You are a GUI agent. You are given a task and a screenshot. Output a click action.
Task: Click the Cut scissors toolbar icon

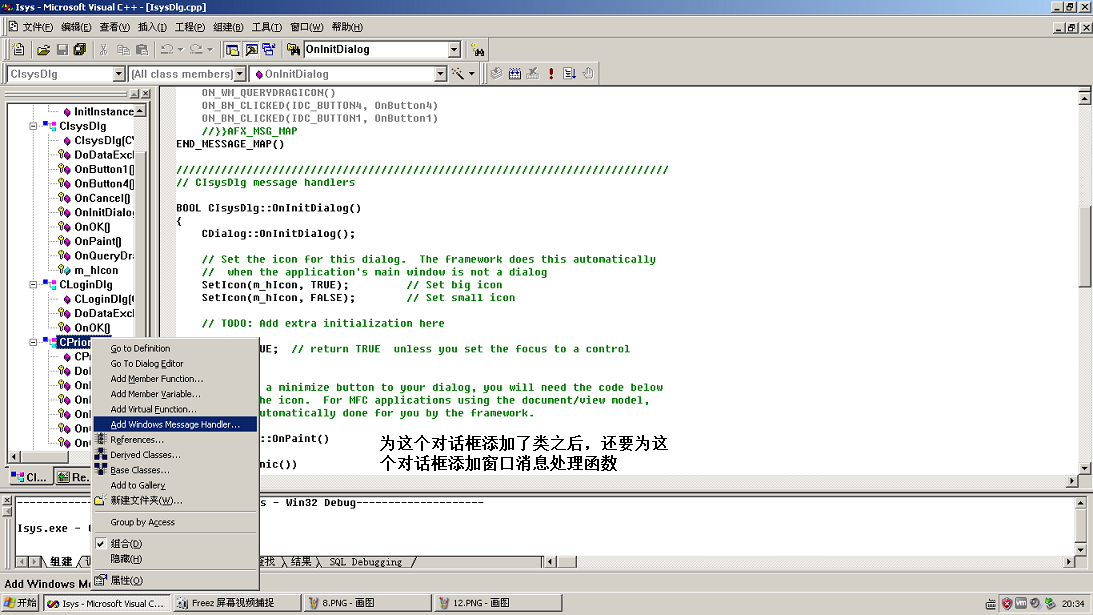[104, 50]
